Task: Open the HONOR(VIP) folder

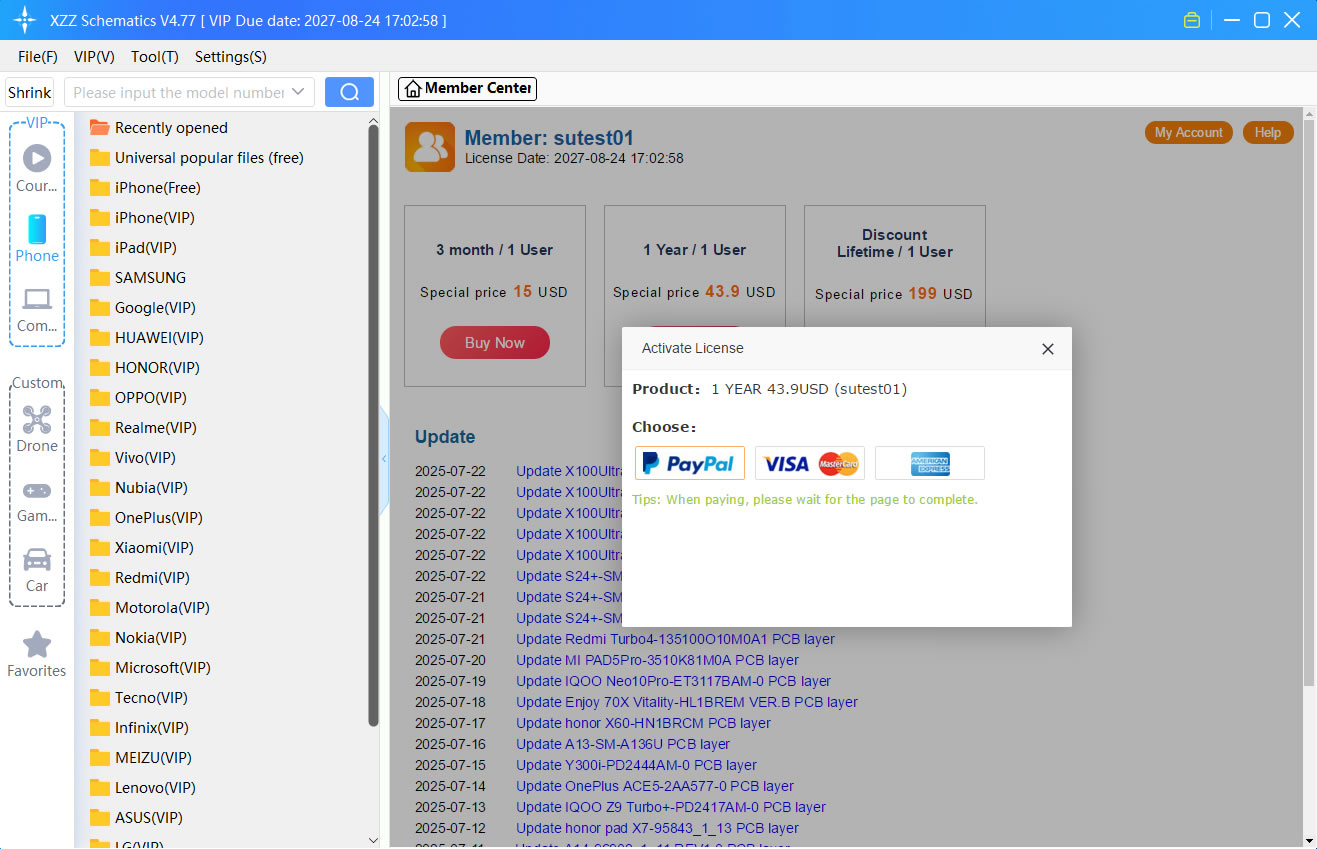Action: click(144, 368)
